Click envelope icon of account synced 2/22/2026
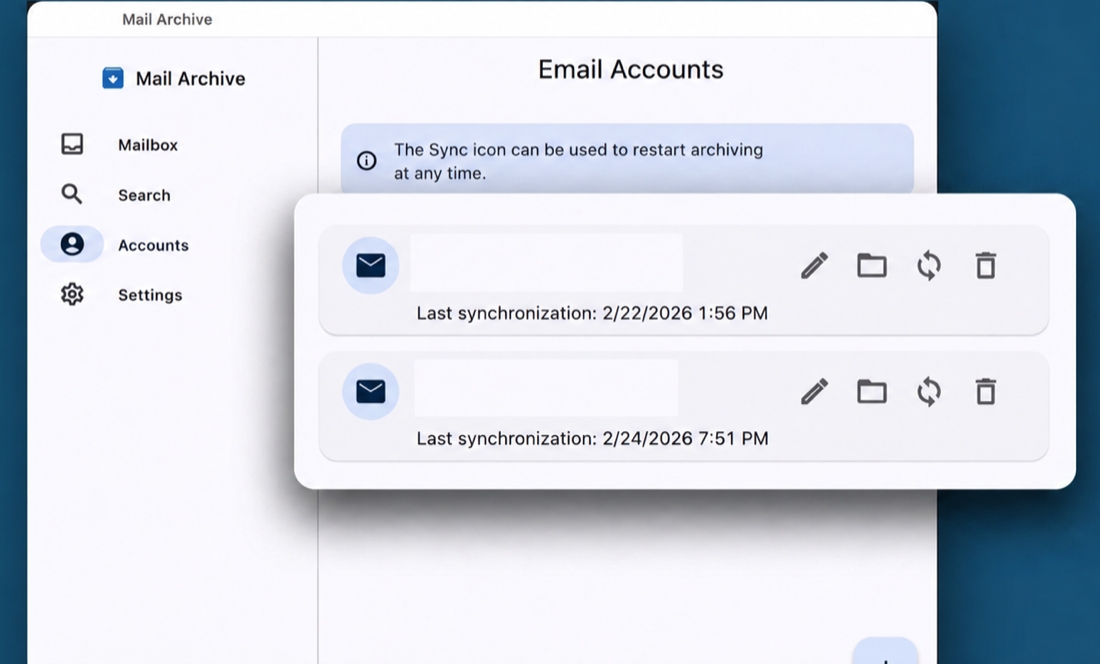1100x664 pixels. tap(370, 266)
